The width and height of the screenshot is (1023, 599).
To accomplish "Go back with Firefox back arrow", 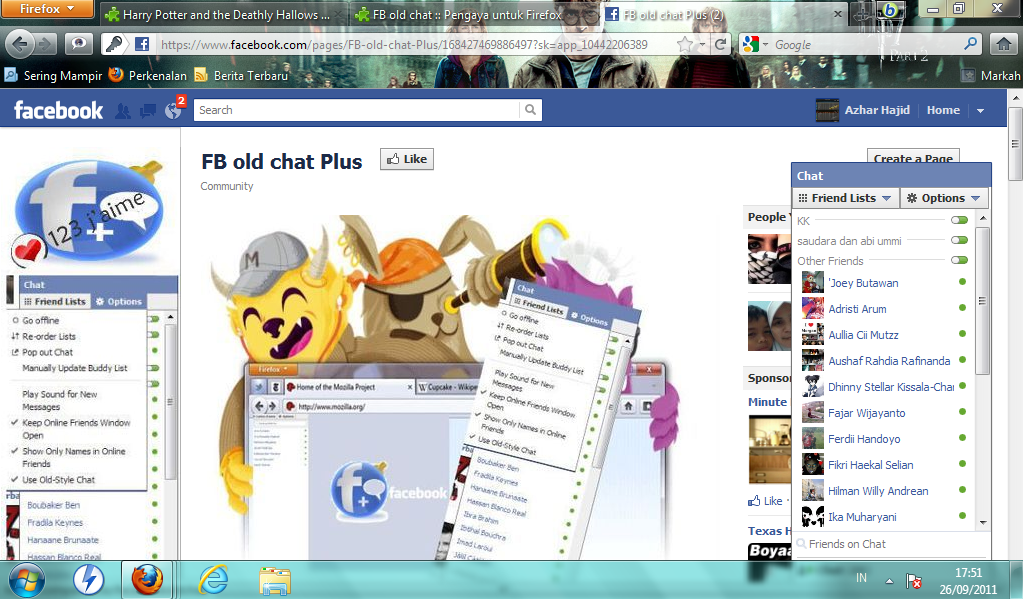I will point(19,44).
